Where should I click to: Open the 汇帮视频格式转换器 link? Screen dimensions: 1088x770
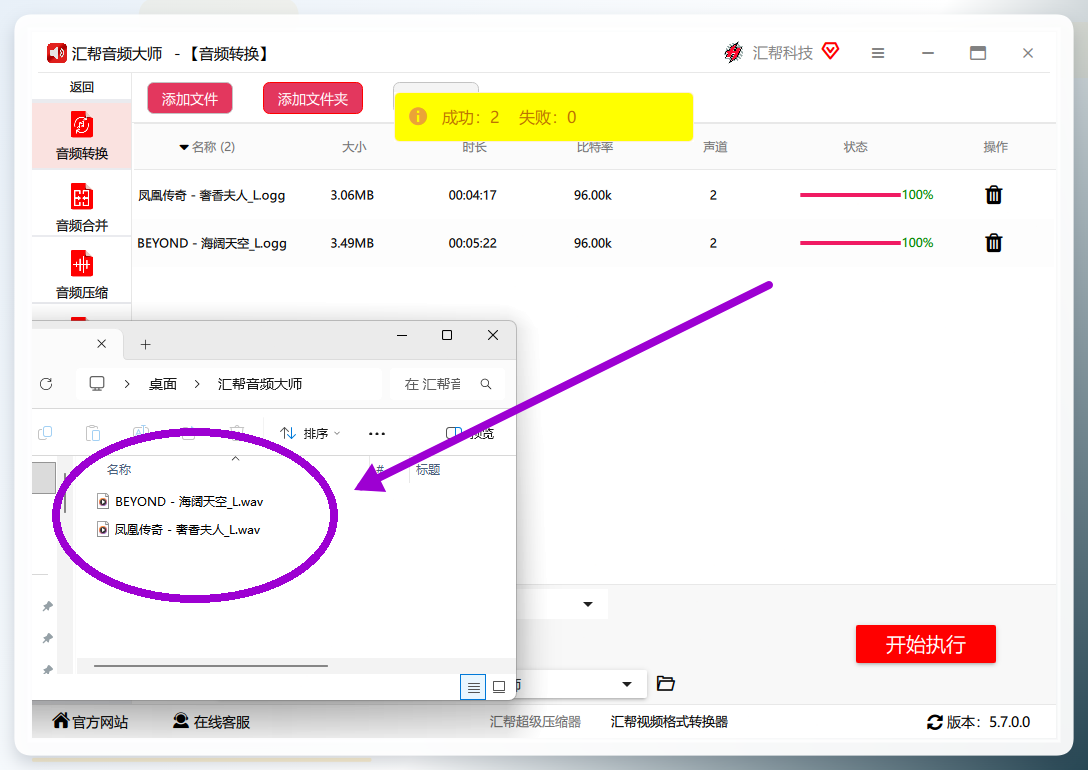coord(669,721)
